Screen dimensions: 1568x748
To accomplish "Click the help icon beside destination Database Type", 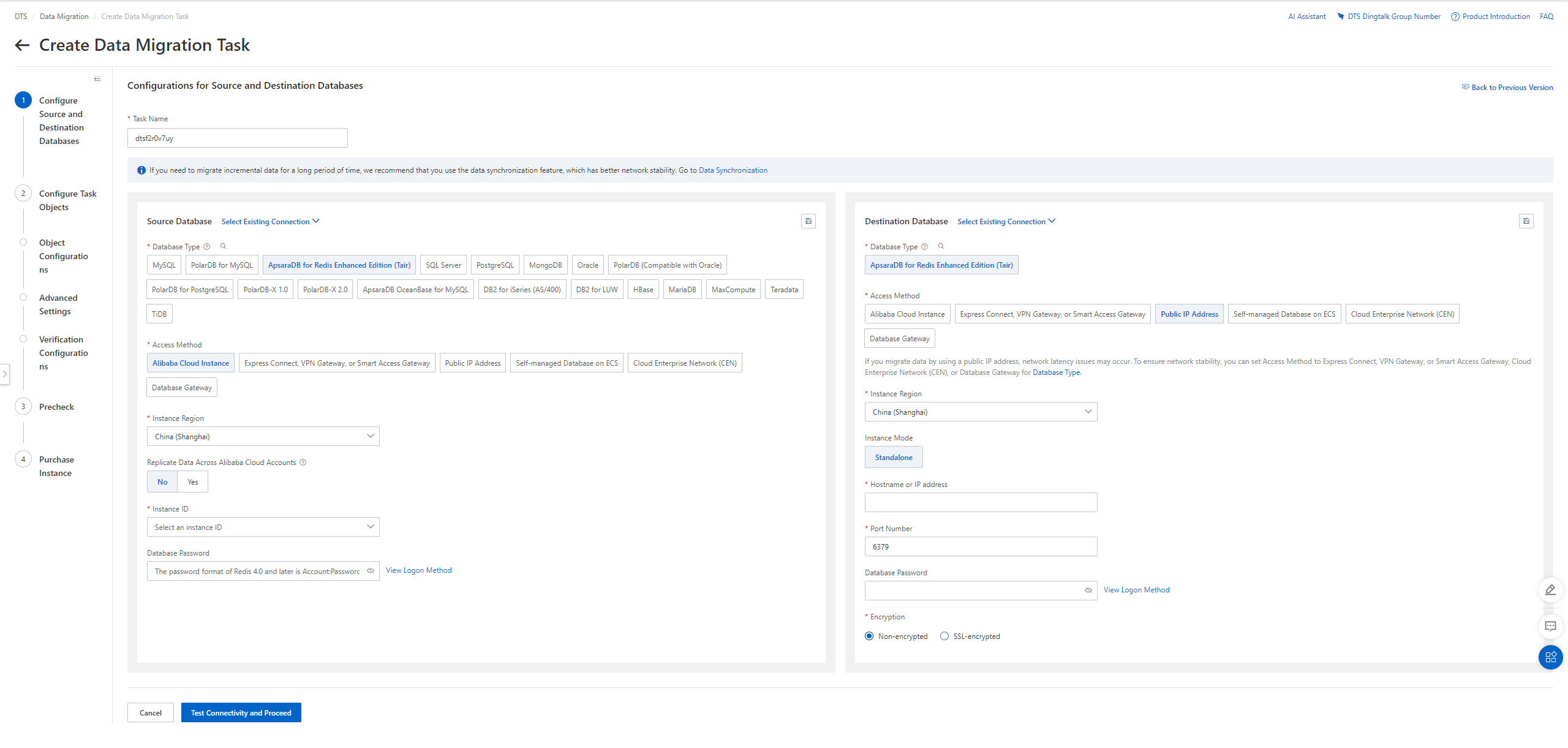I will (924, 247).
